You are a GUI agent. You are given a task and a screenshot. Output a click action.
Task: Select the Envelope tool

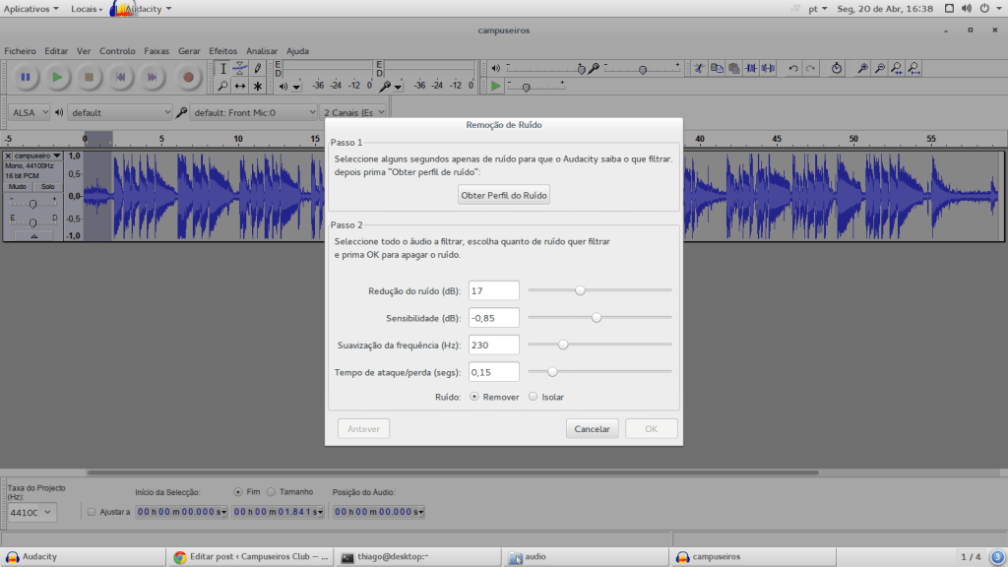click(x=240, y=69)
